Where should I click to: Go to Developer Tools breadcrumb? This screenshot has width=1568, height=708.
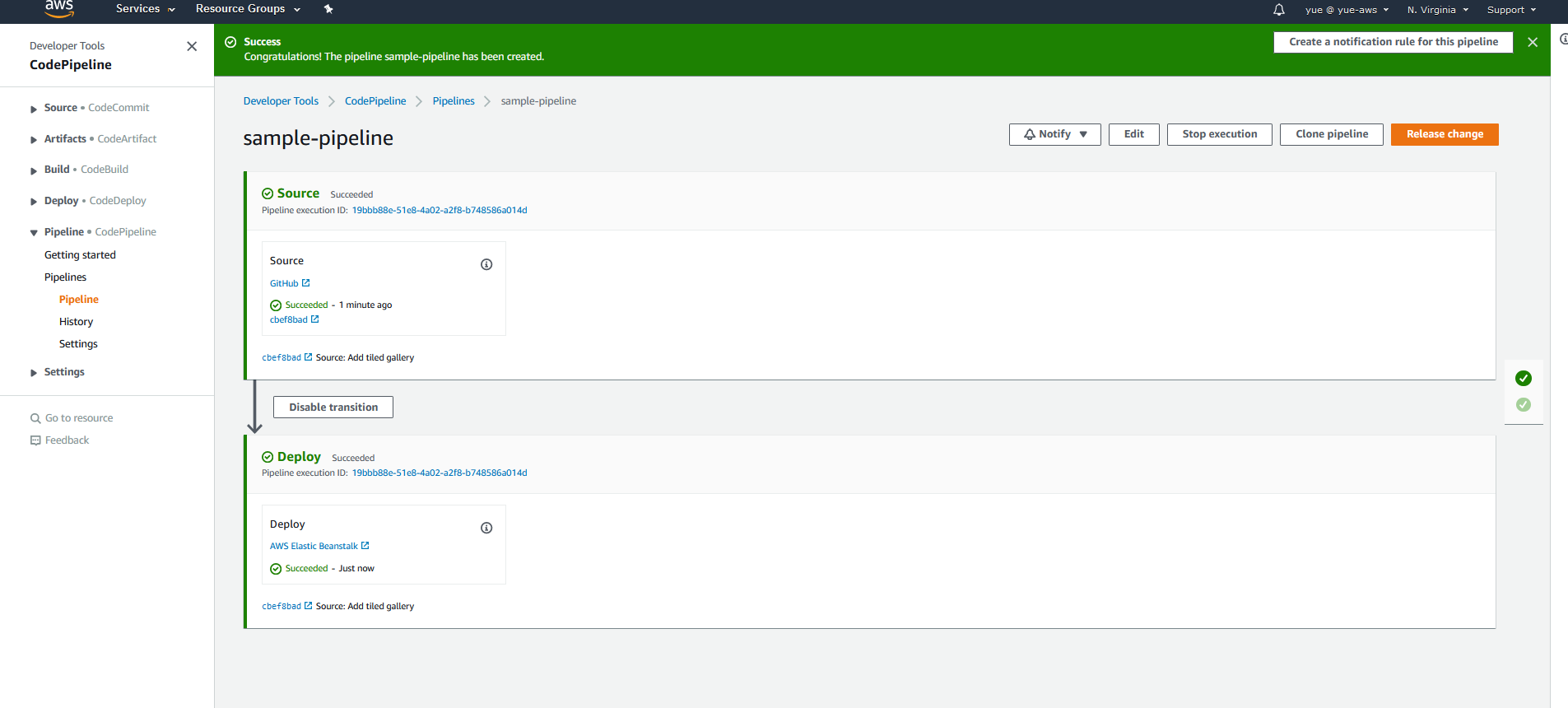coord(281,101)
